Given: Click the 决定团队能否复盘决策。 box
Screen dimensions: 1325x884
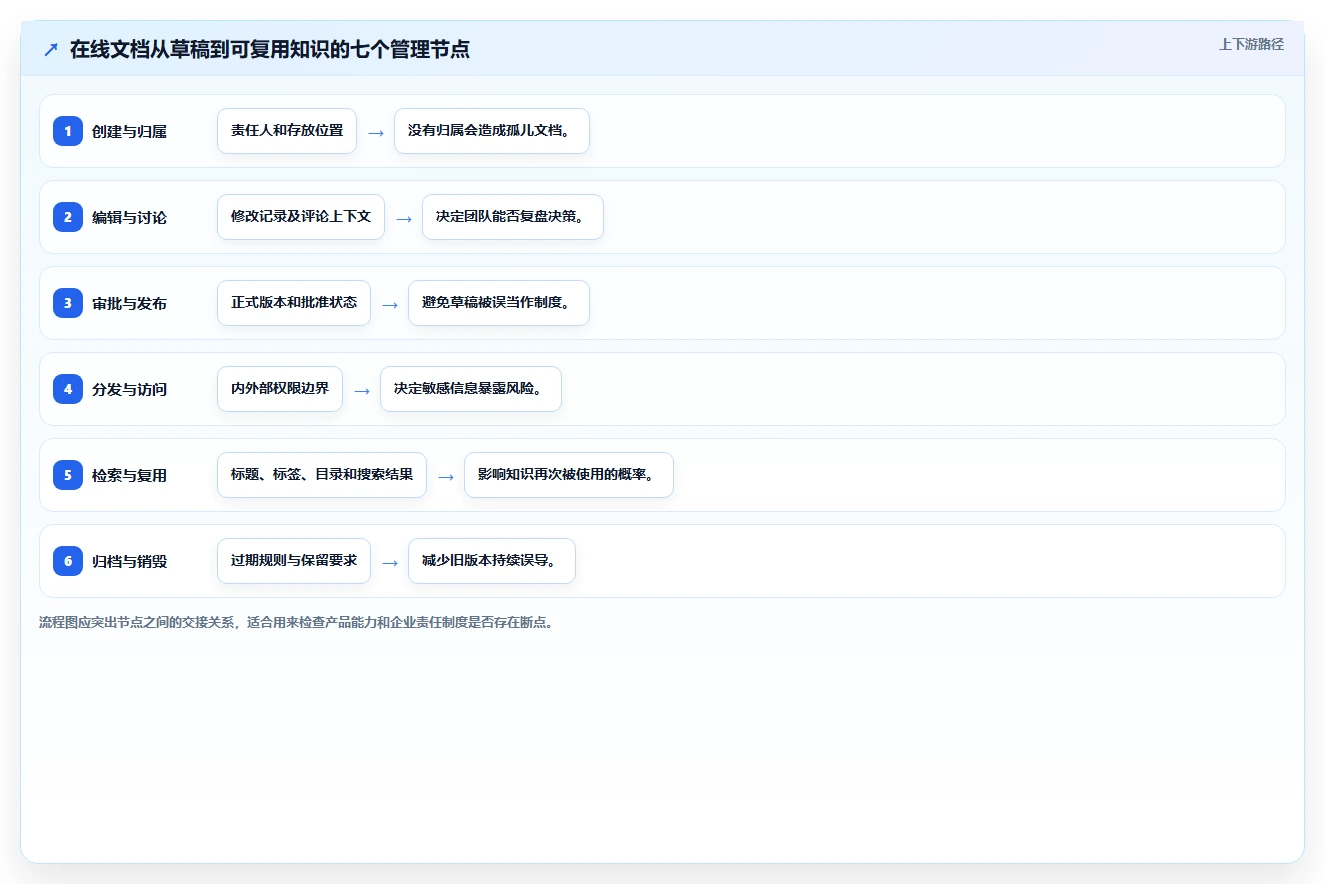Looking at the screenshot, I should pos(513,217).
